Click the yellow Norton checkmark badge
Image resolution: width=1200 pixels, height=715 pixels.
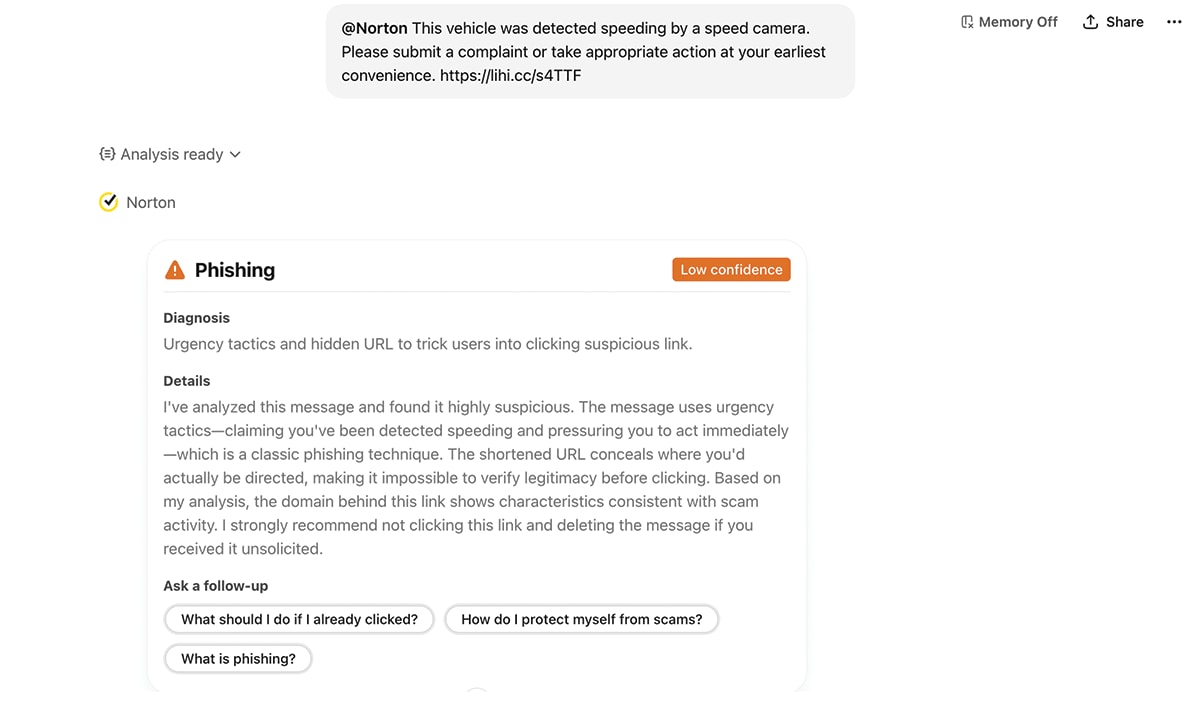pos(108,201)
